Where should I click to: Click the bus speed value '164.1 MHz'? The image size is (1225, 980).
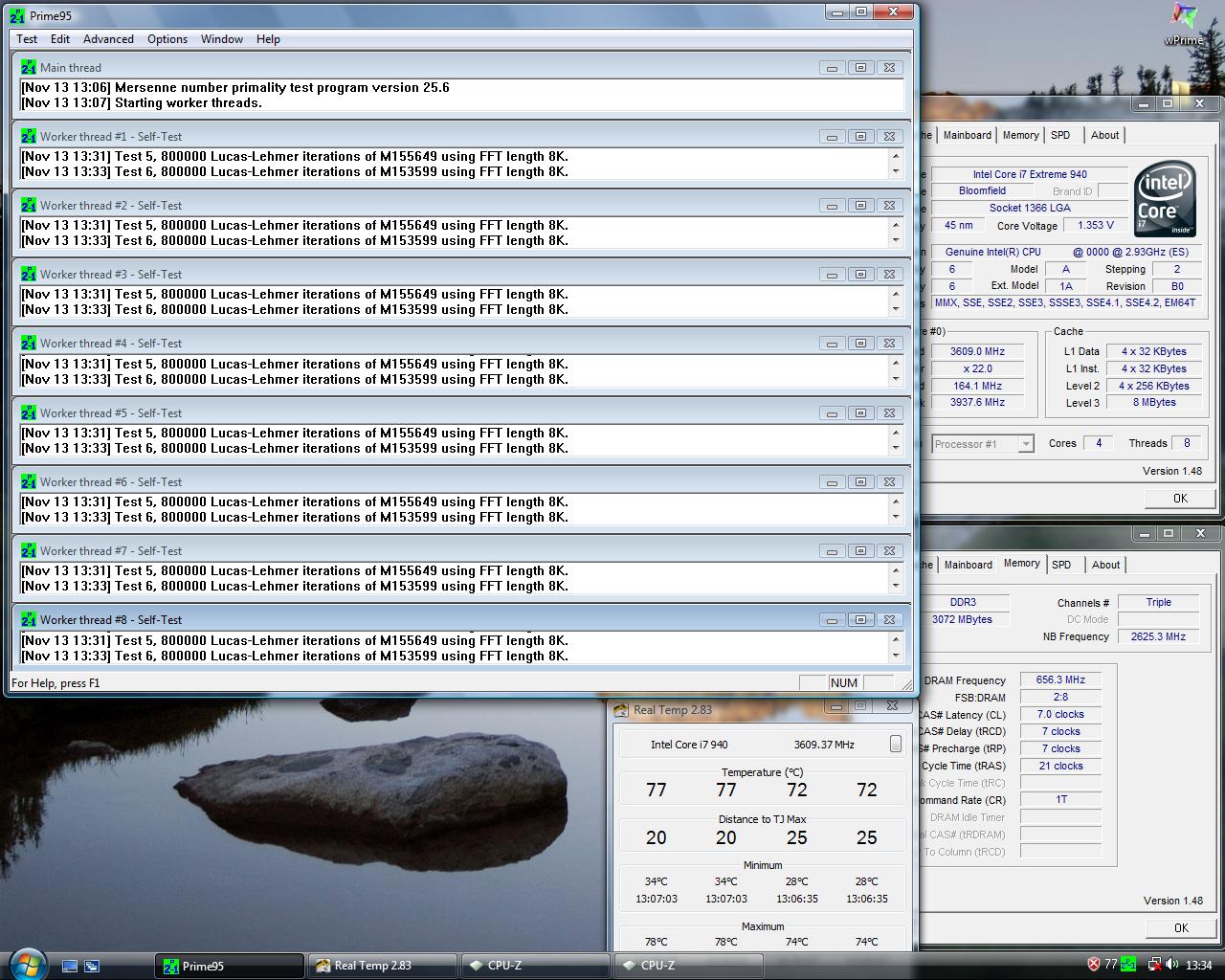(x=977, y=386)
